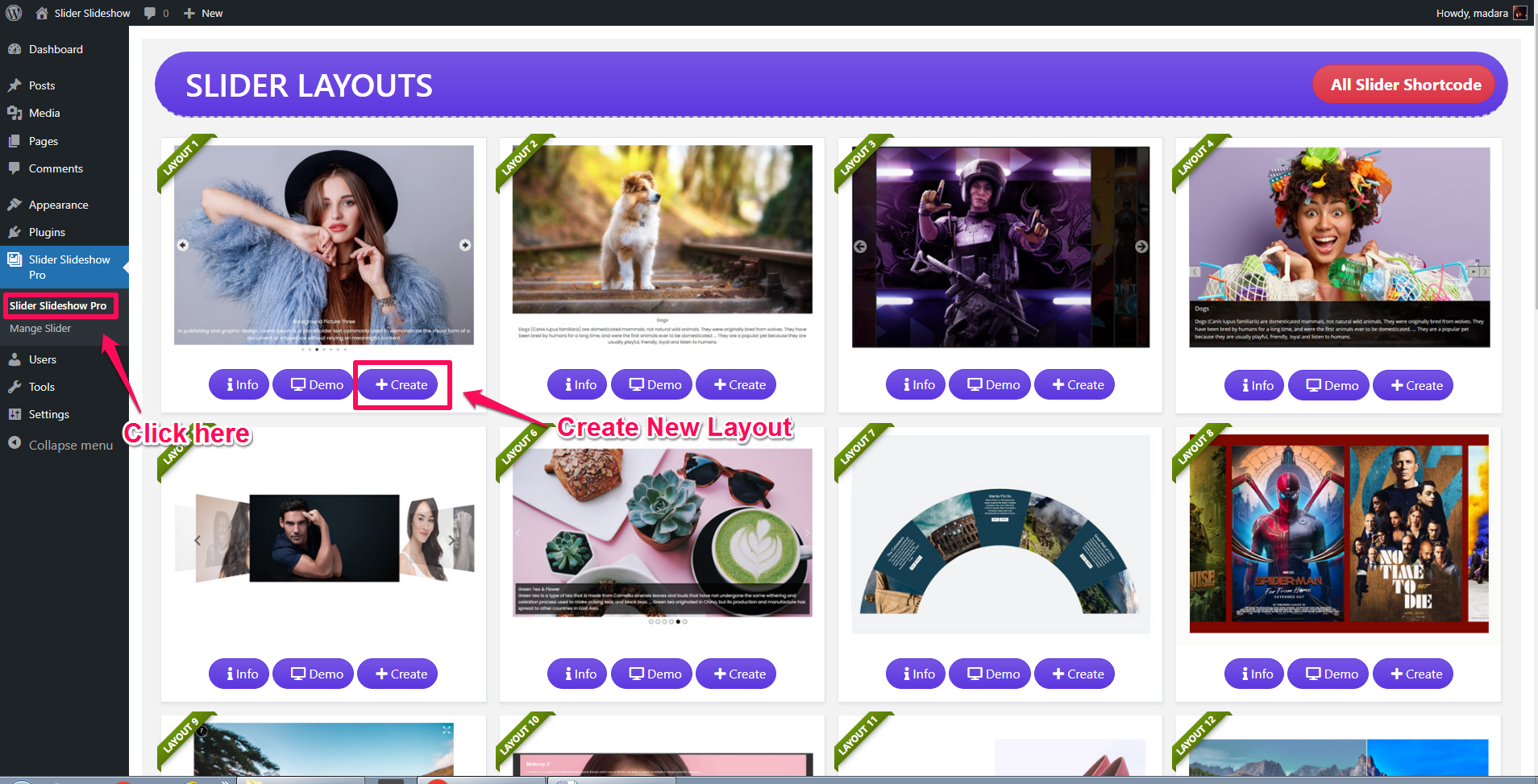Click the All Slider Shortcode button

[x=1405, y=85]
